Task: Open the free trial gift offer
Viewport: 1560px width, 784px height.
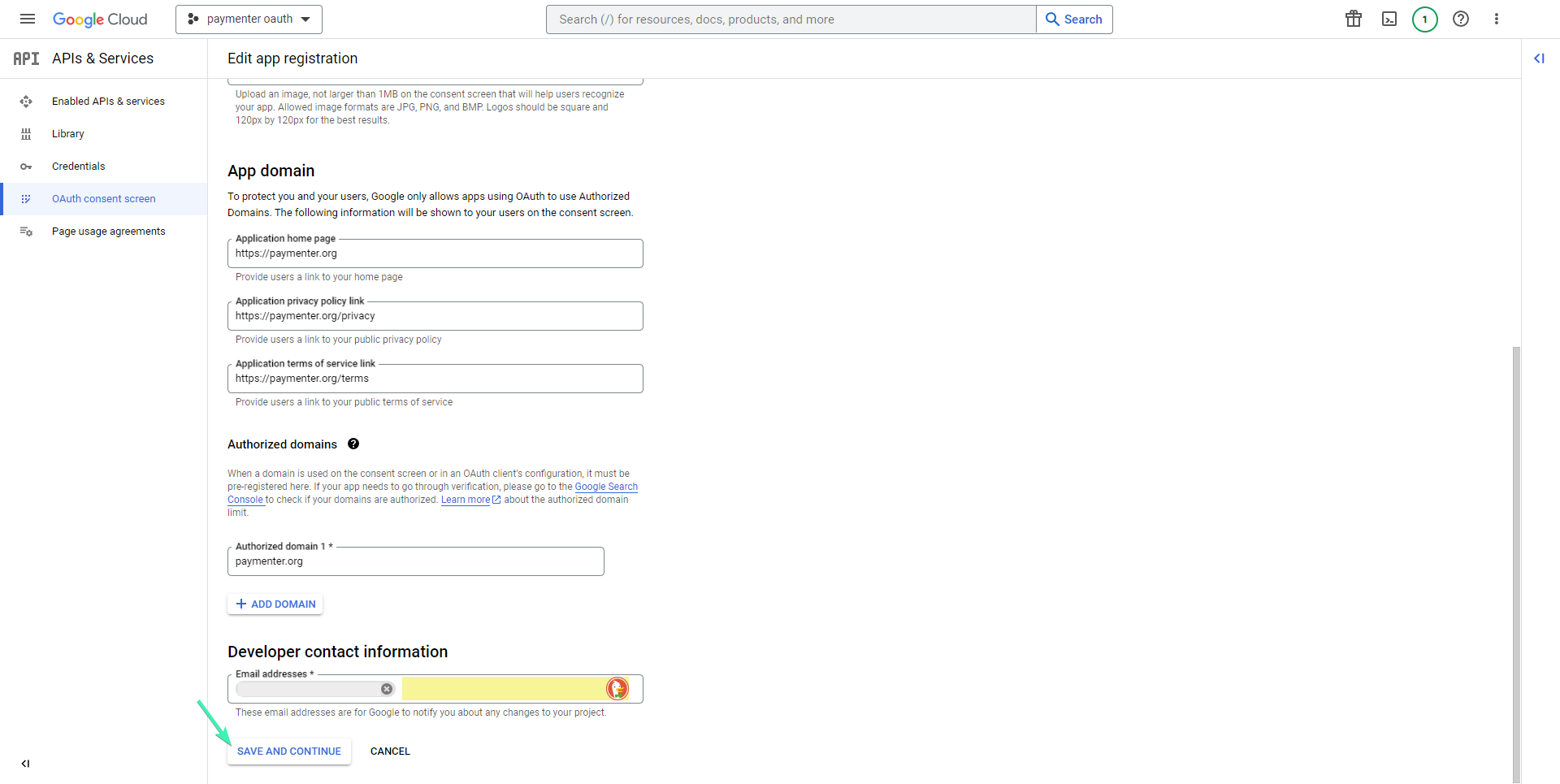Action: 1353,19
